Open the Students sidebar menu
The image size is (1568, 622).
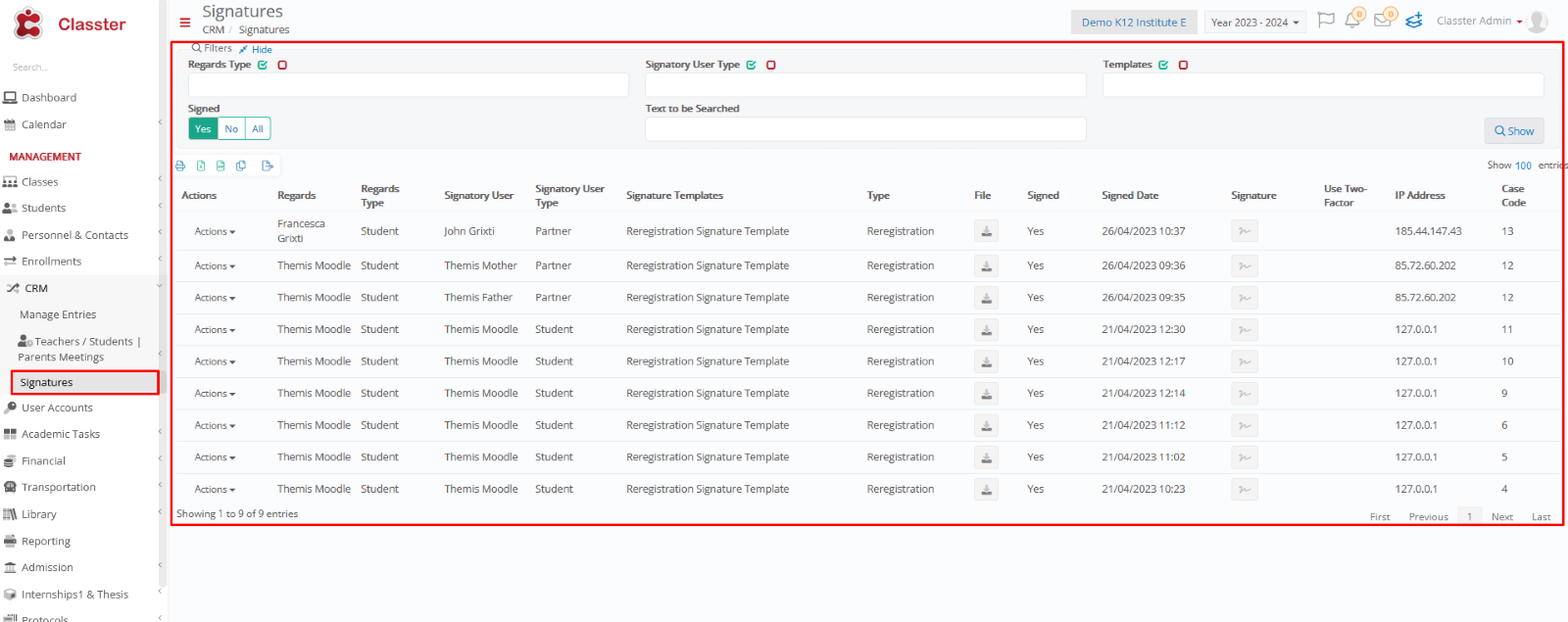[44, 208]
